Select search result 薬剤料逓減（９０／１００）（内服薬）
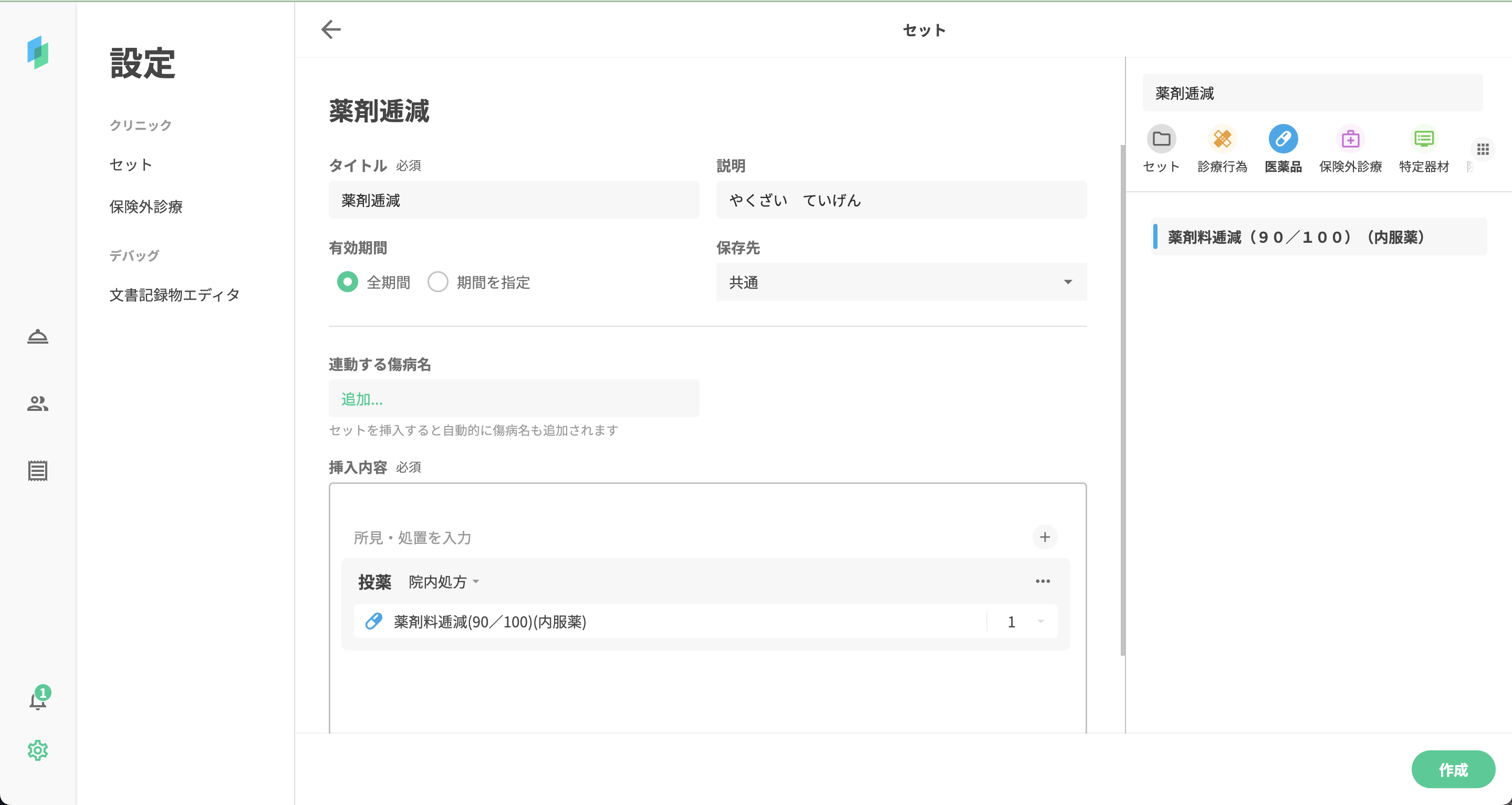Screen dimensions: 1512x805 click(x=1319, y=236)
